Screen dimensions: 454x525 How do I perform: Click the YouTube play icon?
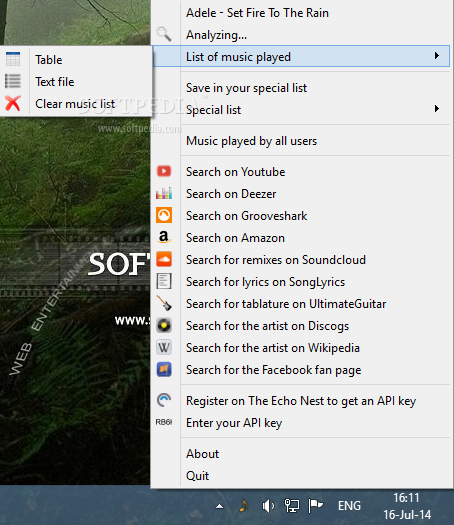[164, 171]
